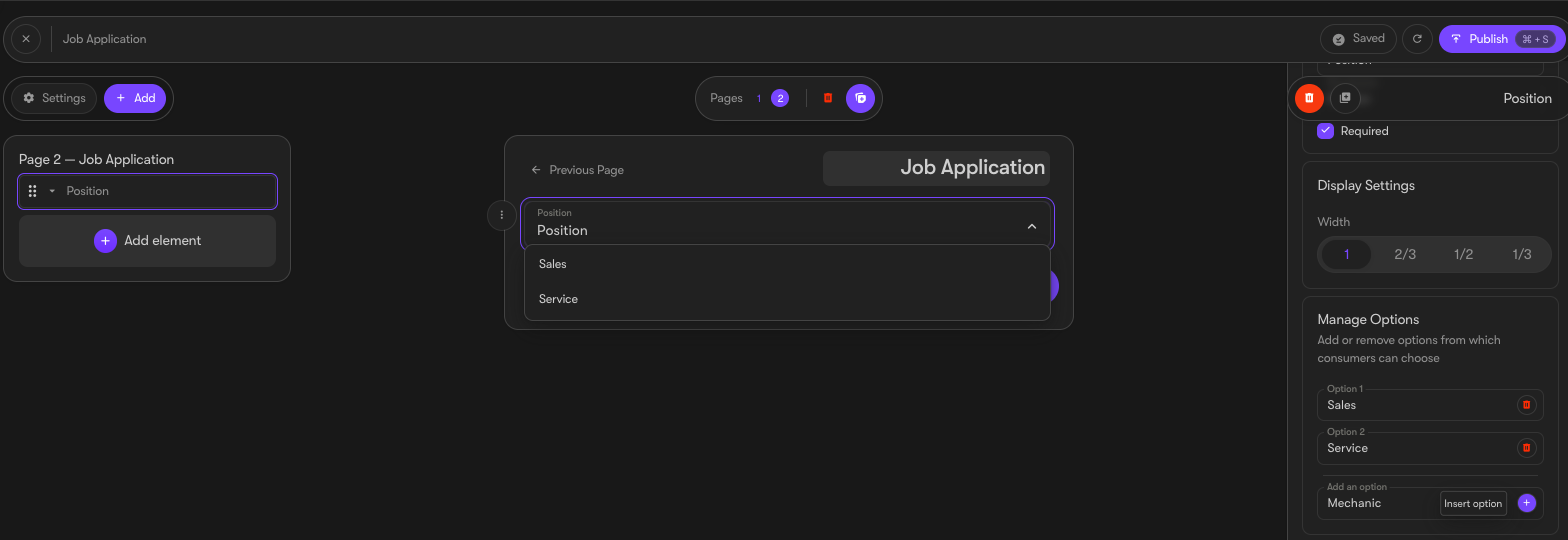
Task: Click the purple Add button
Action: pos(135,98)
